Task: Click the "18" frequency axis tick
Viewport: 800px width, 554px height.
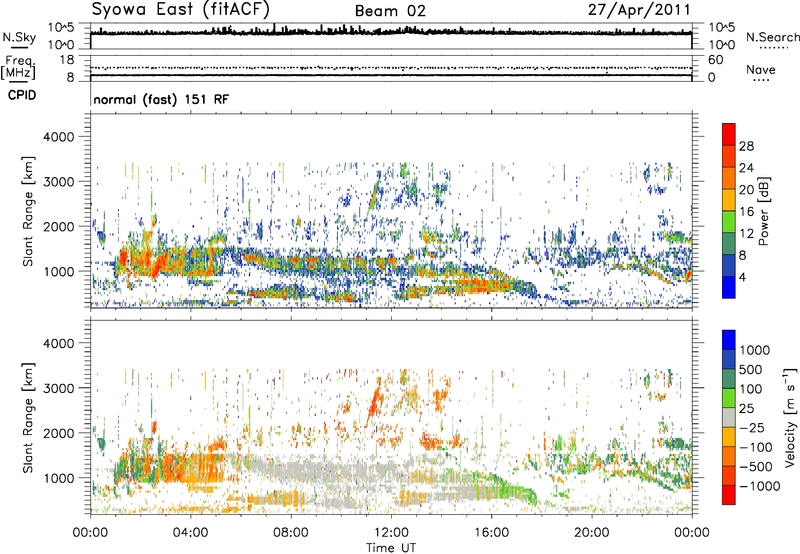Action: [x=67, y=60]
